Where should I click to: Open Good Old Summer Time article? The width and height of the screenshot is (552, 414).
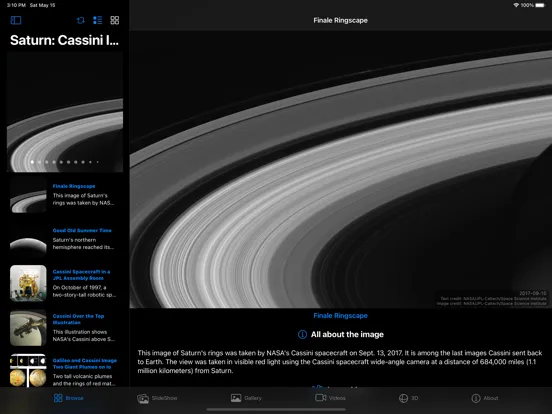[x=82, y=230]
